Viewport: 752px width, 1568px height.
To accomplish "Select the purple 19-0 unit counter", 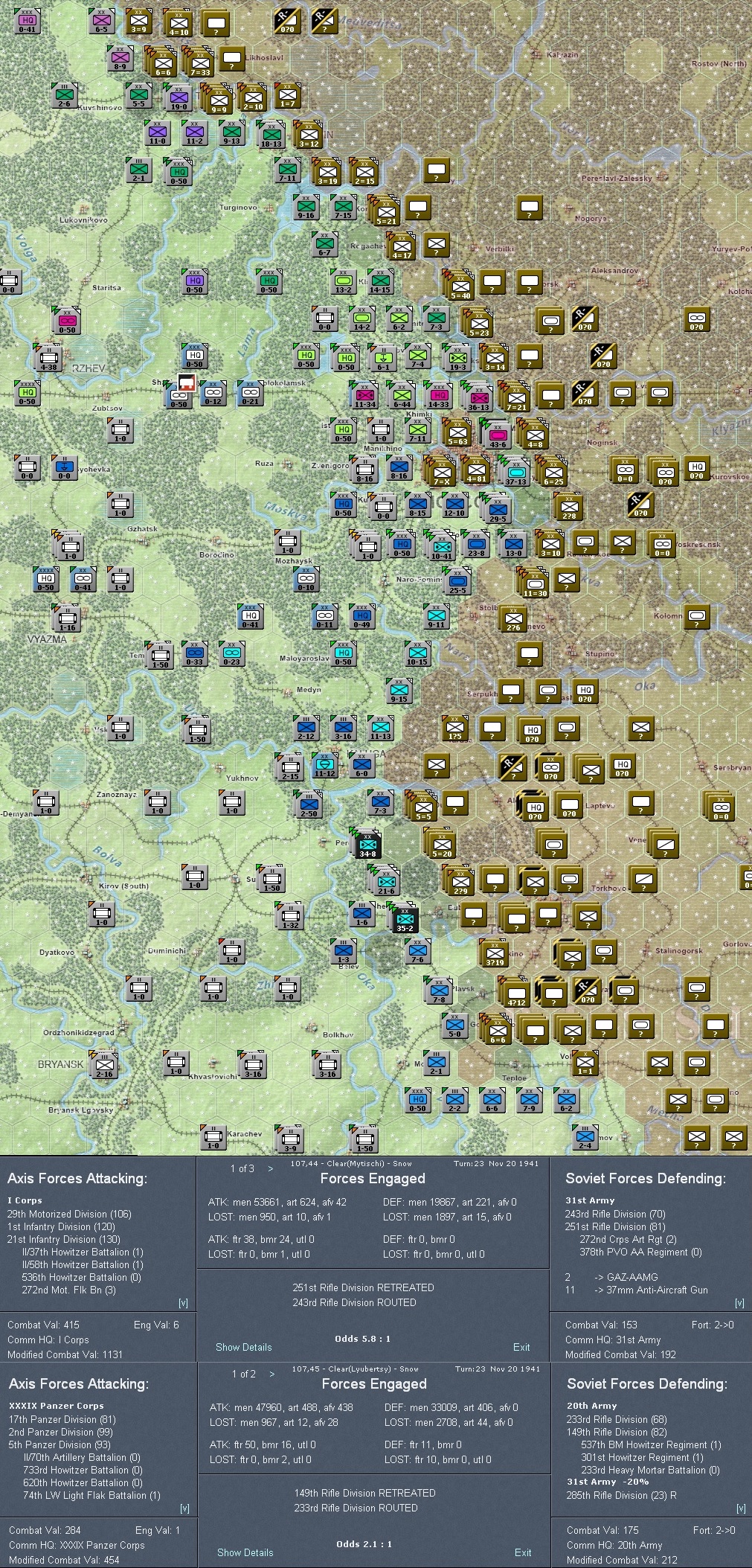I will (x=179, y=97).
